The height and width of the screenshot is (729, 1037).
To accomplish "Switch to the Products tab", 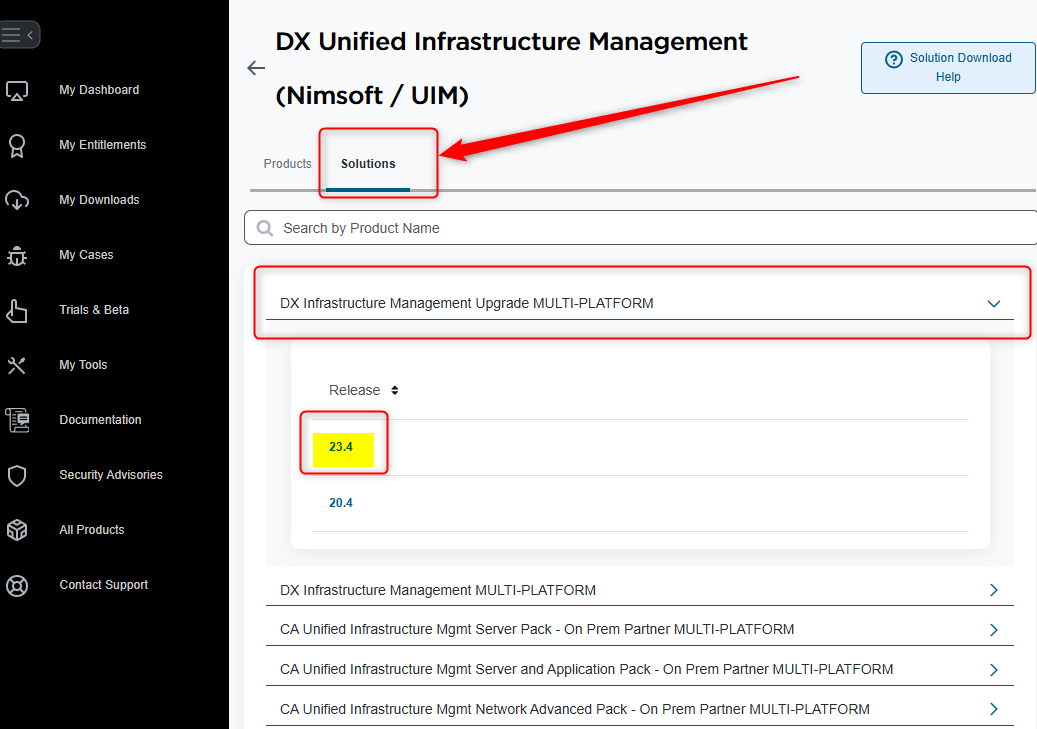I will click(x=287, y=163).
